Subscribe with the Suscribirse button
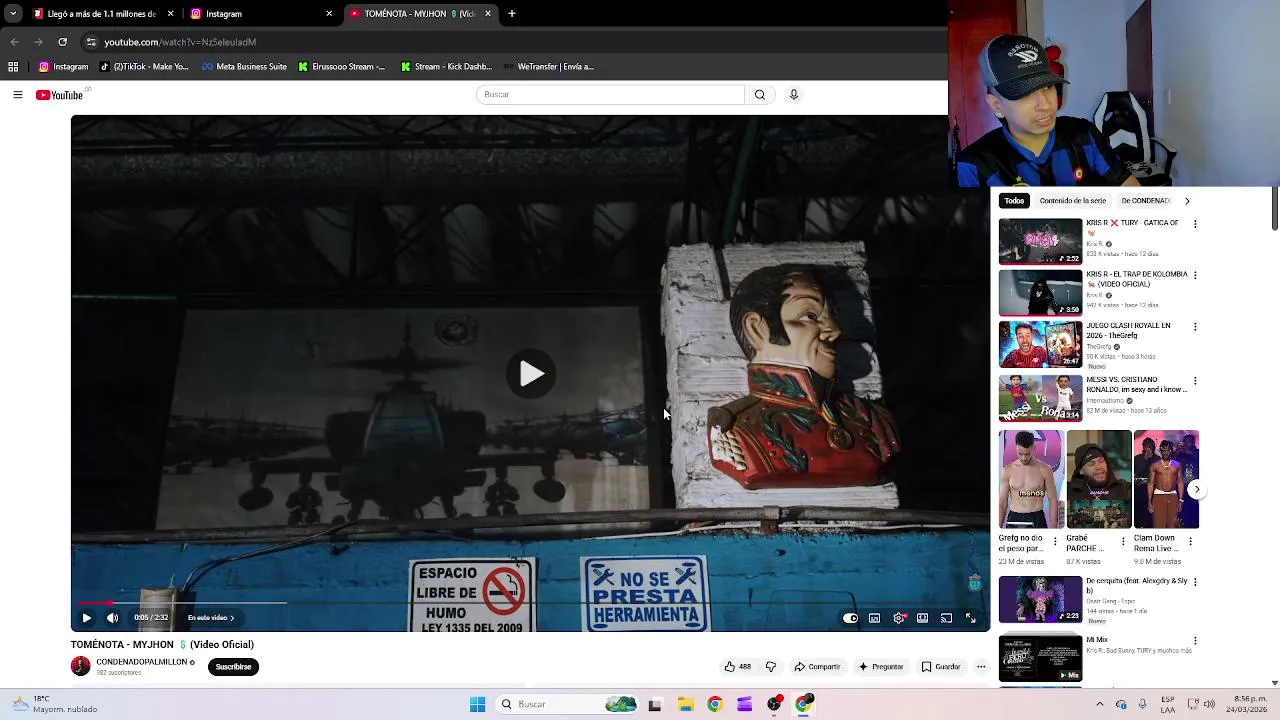Viewport: 1280px width, 720px height. click(234, 667)
